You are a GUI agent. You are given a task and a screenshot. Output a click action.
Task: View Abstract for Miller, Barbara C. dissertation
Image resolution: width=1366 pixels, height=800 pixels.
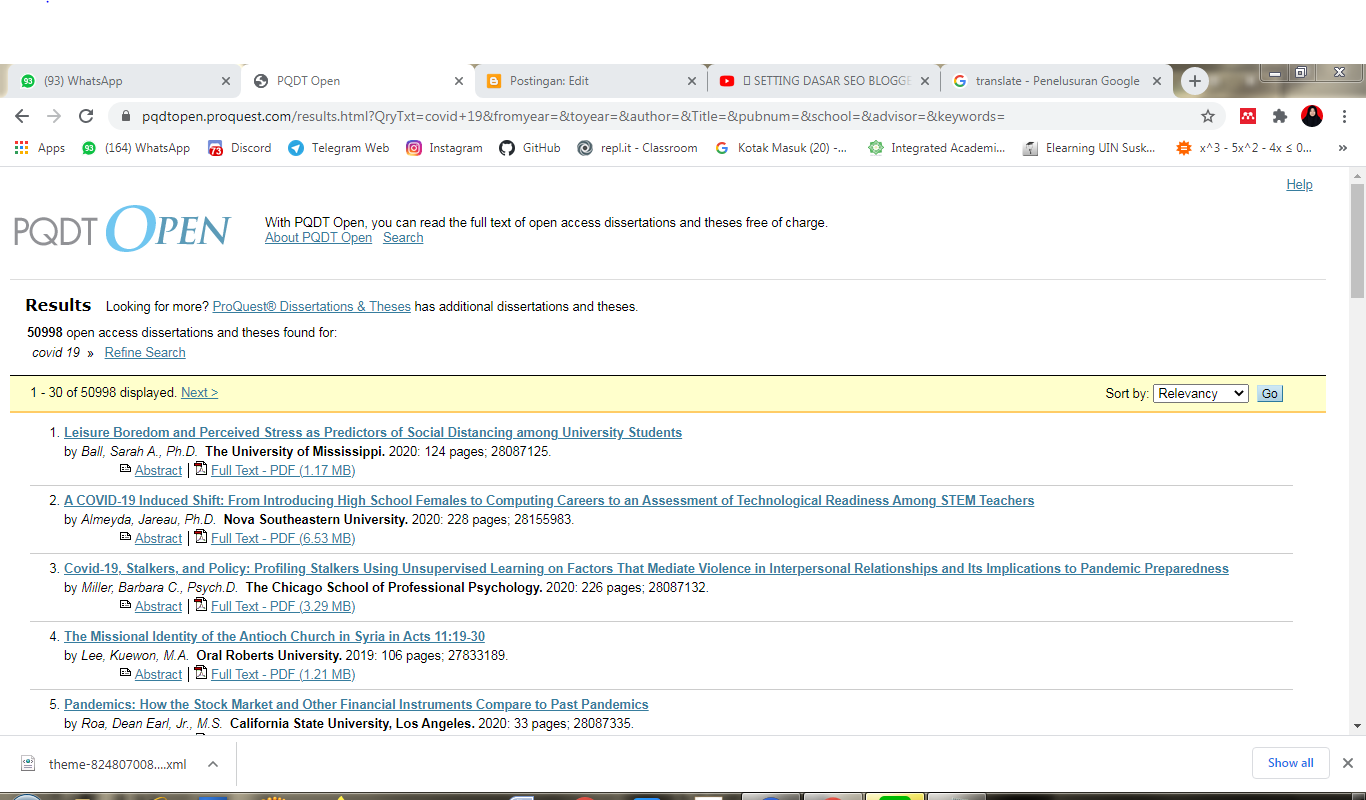click(x=158, y=607)
